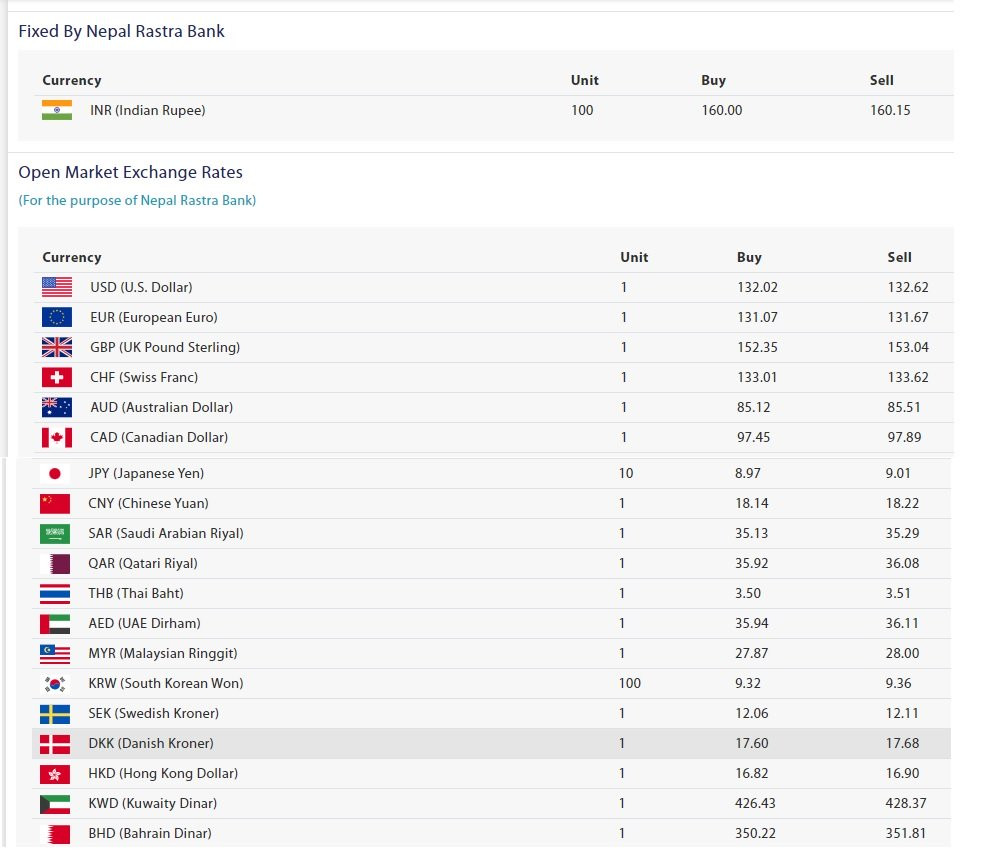The height and width of the screenshot is (858, 1008).
Task: Click the GBP sell rate 153.04
Action: (x=908, y=348)
